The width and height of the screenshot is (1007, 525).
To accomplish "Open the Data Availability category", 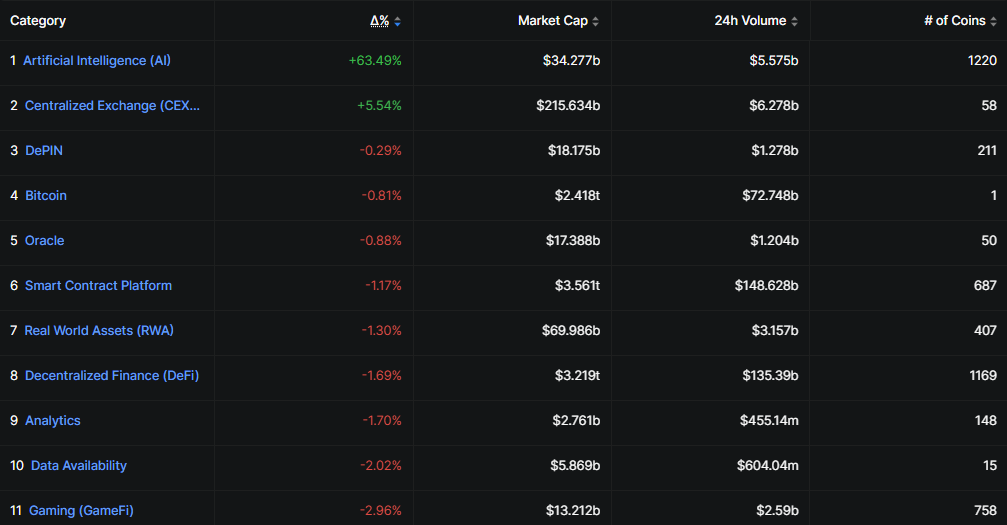I will click(x=79, y=465).
